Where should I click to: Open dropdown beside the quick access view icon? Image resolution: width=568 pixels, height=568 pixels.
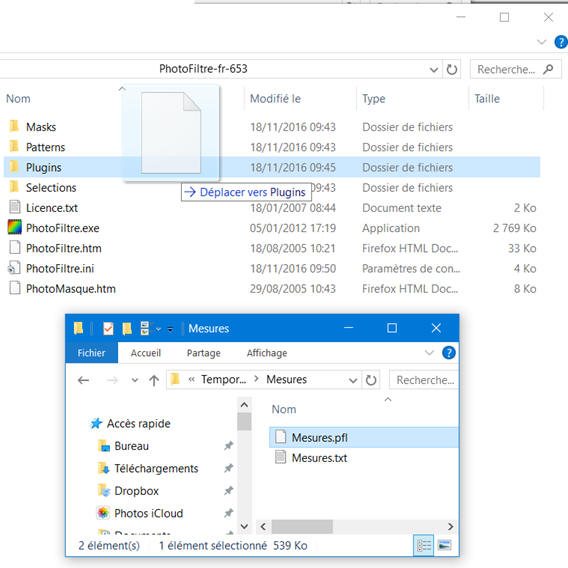tap(158, 329)
